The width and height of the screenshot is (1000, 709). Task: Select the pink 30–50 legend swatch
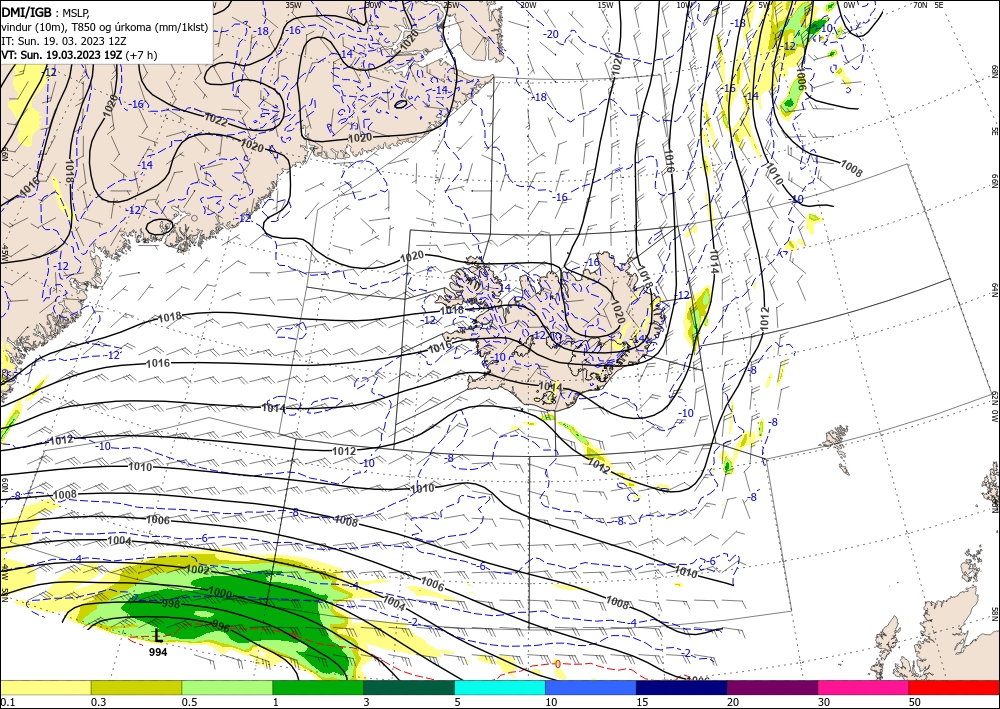[x=864, y=687]
